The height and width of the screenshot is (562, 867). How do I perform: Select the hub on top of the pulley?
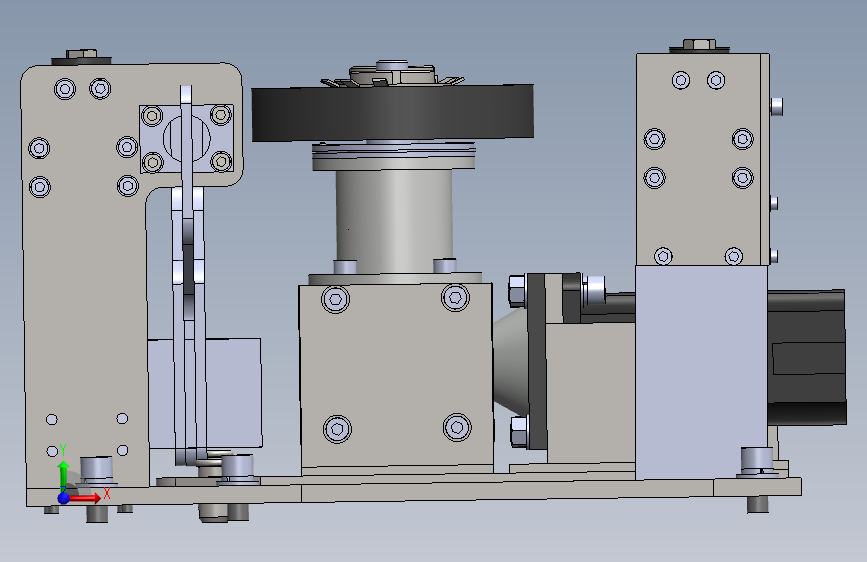pyautogui.click(x=393, y=75)
